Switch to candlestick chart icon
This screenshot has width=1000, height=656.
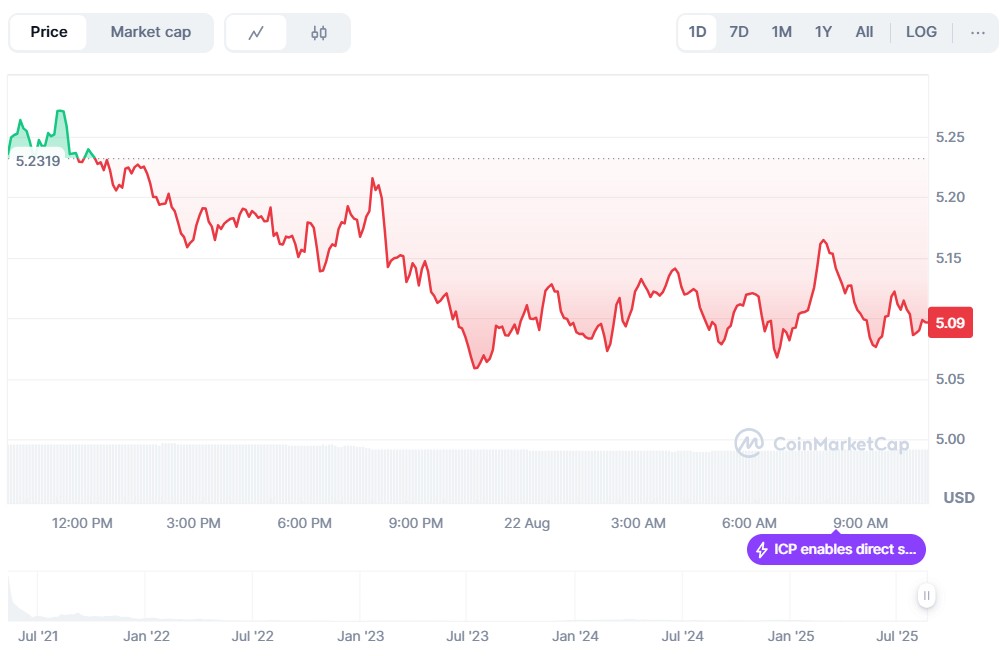click(319, 33)
